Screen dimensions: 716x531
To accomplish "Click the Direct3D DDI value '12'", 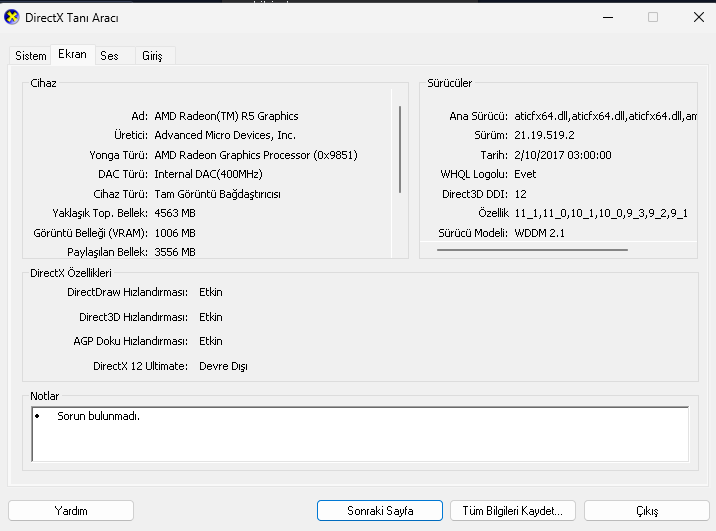I will 520,194.
